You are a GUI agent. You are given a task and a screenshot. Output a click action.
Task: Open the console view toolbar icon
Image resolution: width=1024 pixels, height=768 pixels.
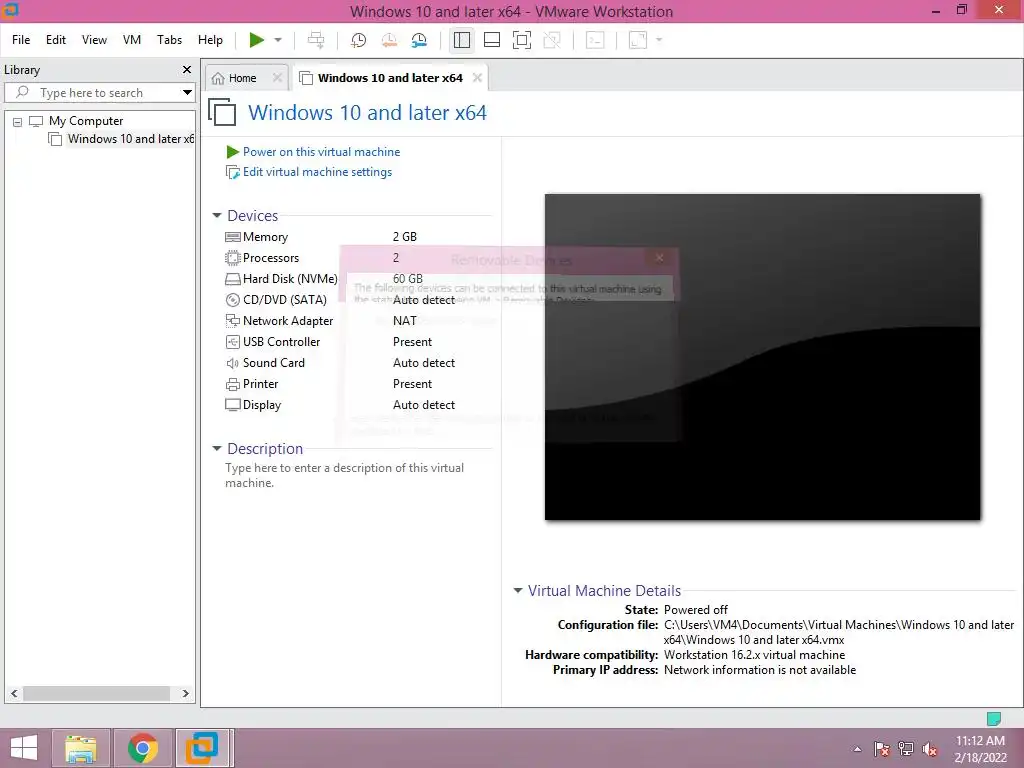tap(595, 40)
